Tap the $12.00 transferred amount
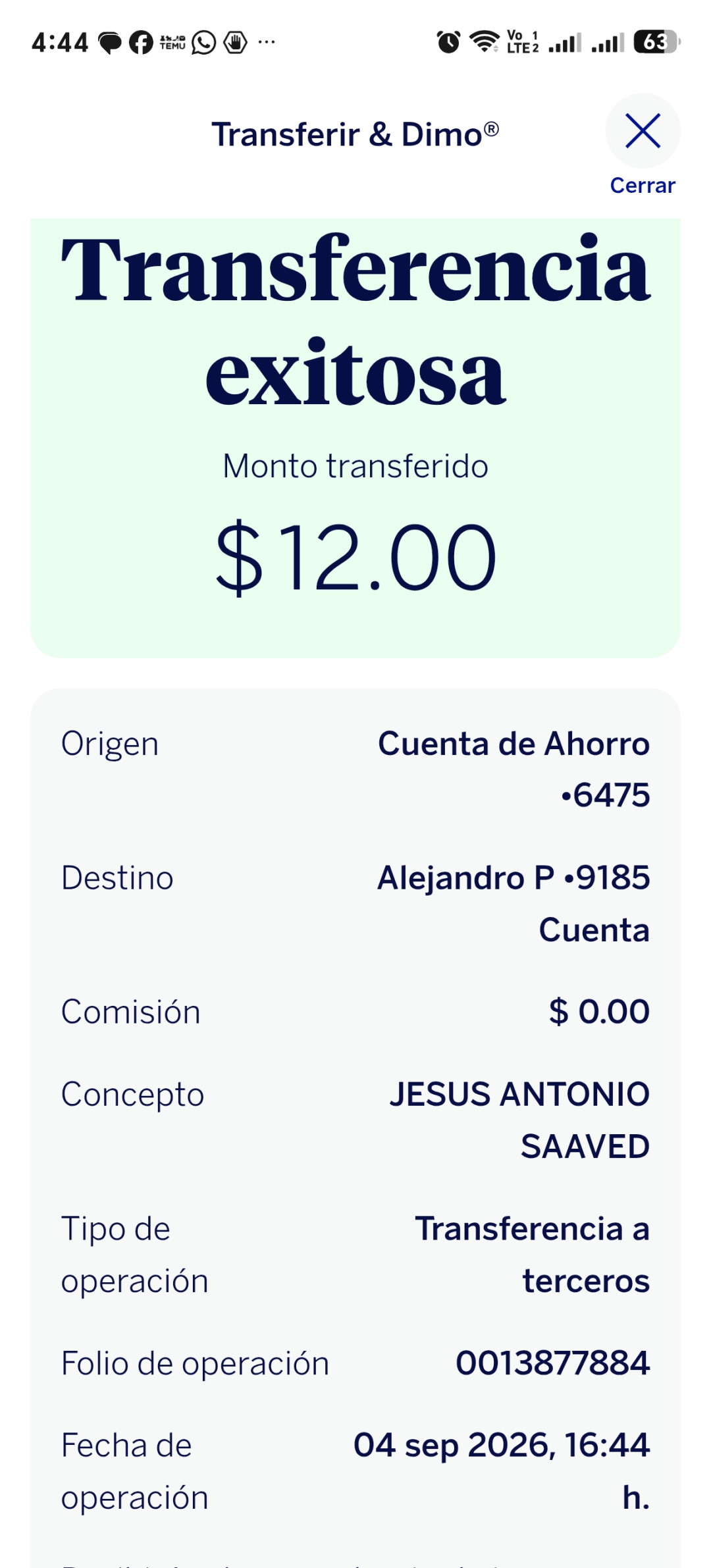Screen dimensions: 711x1568 [355, 558]
